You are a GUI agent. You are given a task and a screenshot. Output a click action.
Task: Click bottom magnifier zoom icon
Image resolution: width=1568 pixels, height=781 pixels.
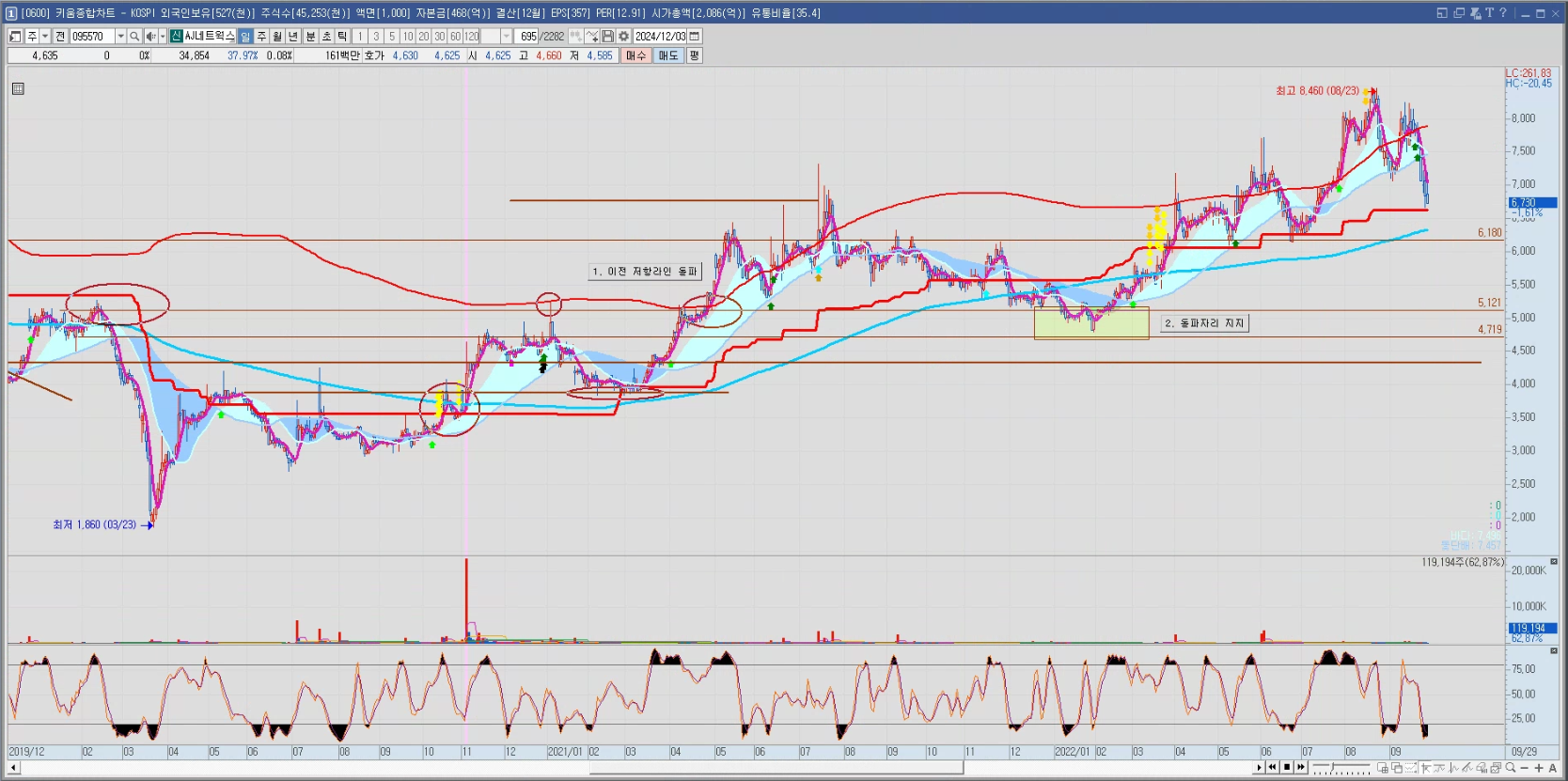point(1511,768)
